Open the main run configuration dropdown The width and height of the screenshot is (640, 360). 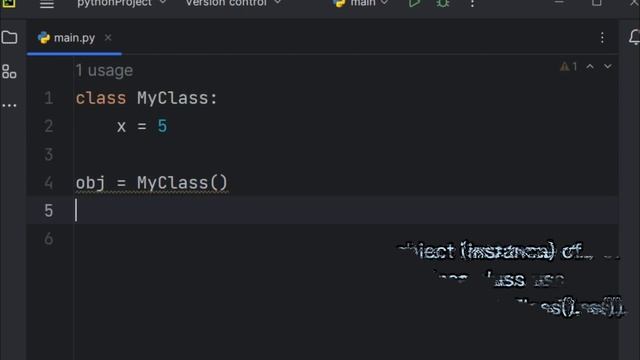coord(361,3)
